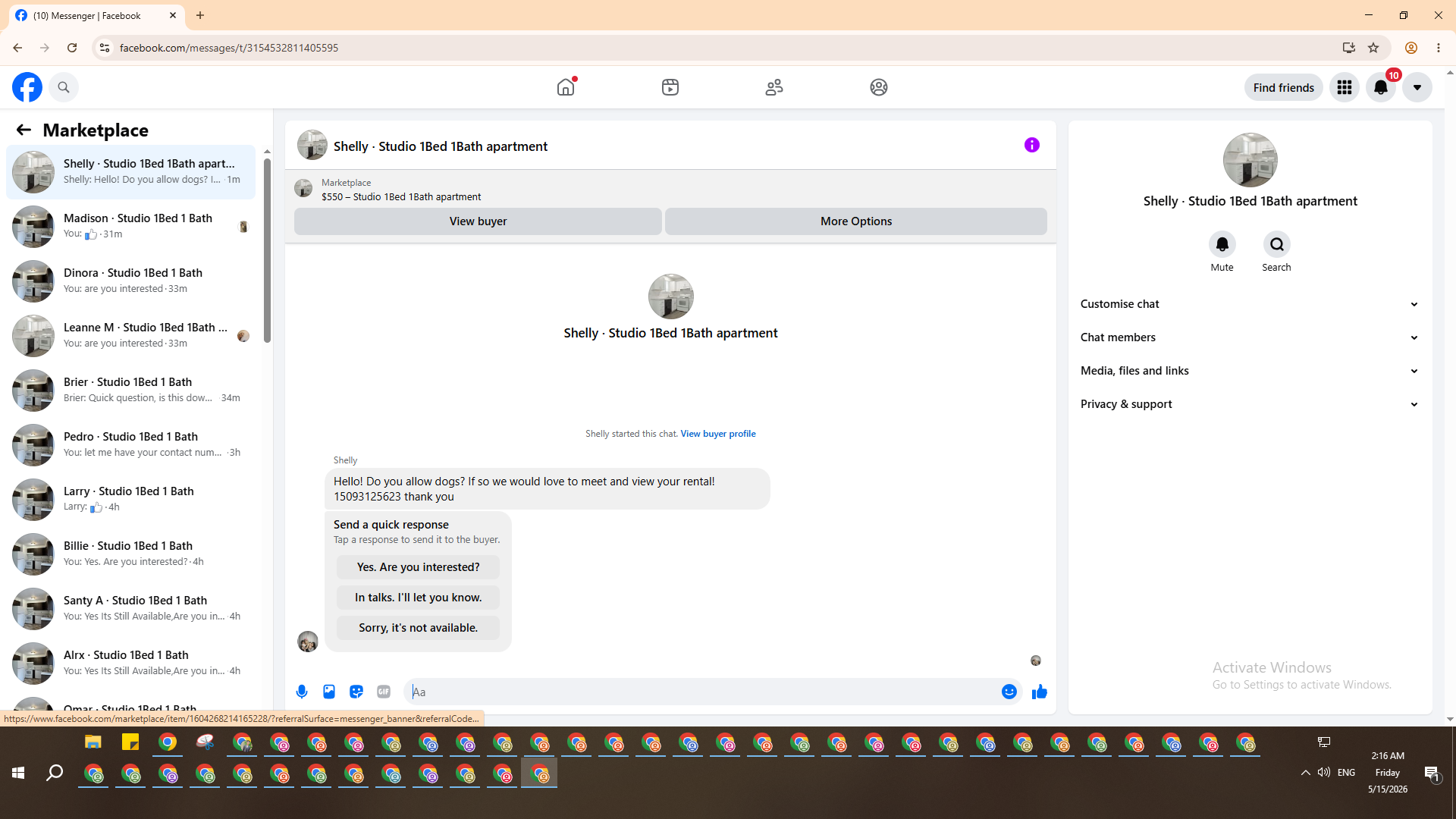The width and height of the screenshot is (1456, 819).
Task: Open the Santy A conversation
Action: tap(131, 609)
